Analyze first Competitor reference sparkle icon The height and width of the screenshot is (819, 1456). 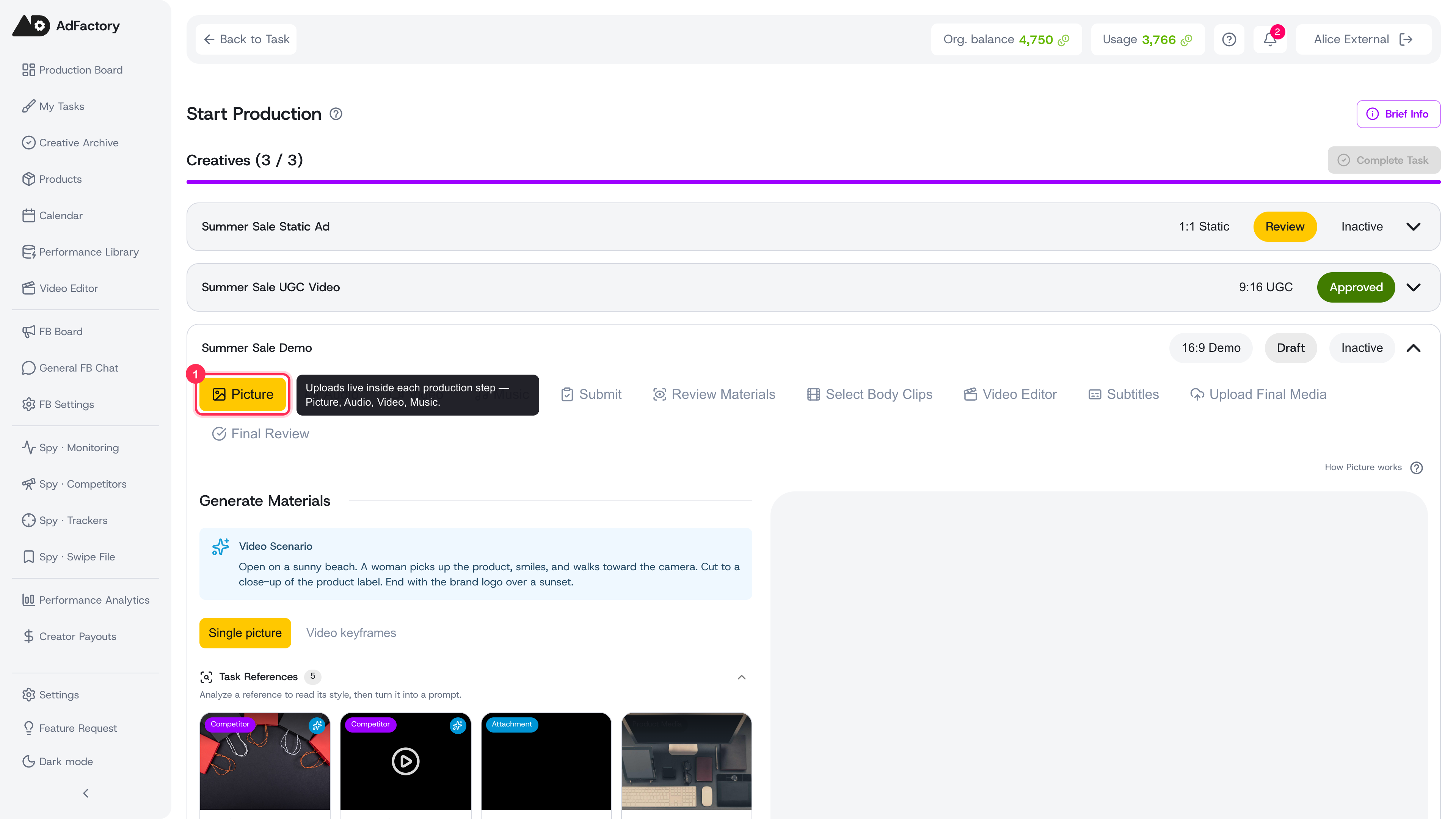pos(317,725)
